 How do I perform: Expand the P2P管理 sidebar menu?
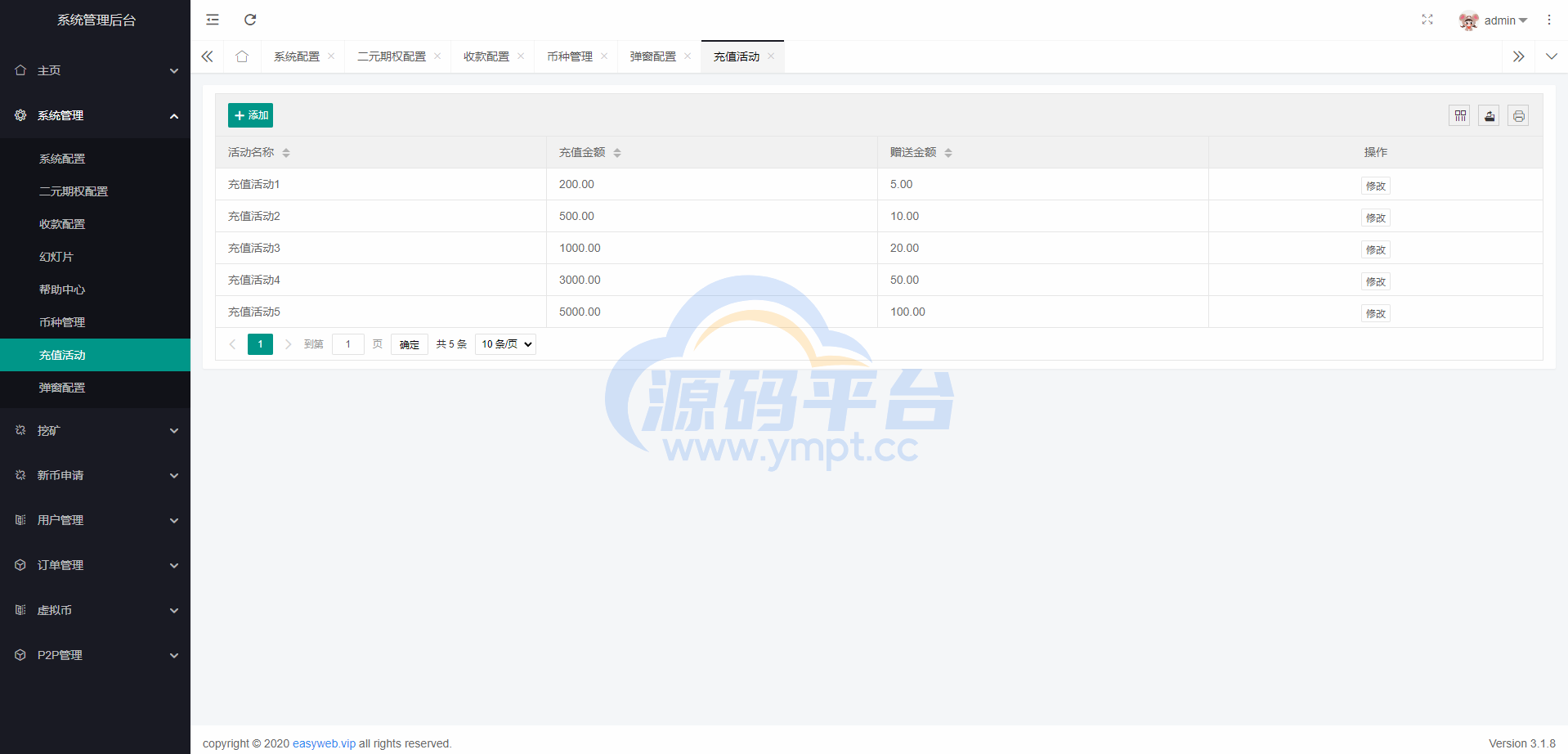(95, 655)
